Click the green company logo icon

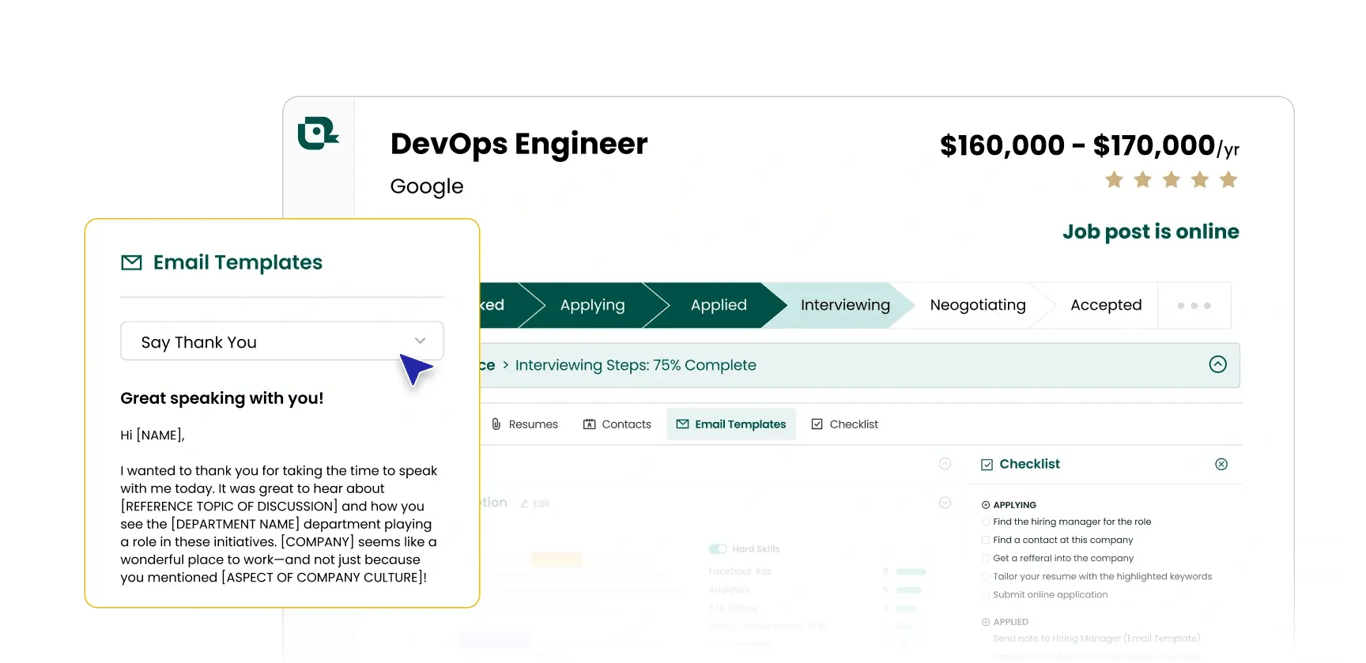[318, 133]
